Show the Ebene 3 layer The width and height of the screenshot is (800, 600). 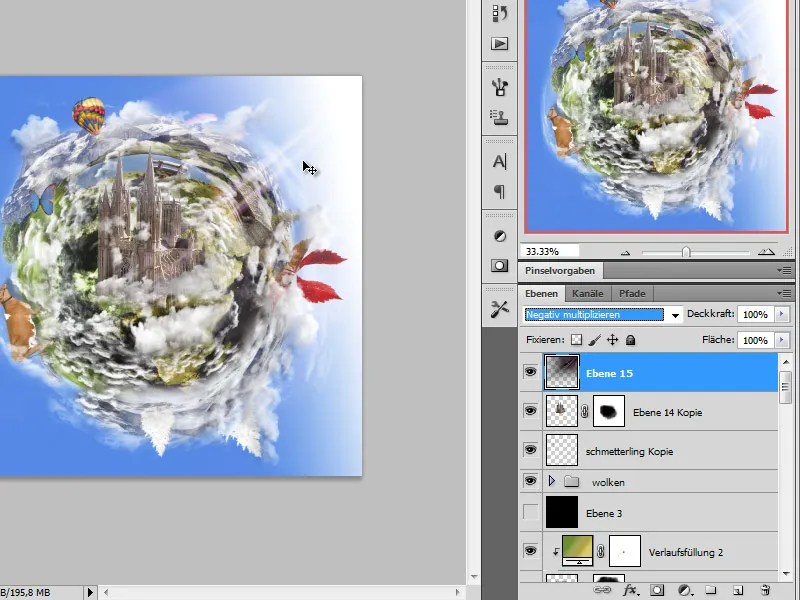(531, 512)
